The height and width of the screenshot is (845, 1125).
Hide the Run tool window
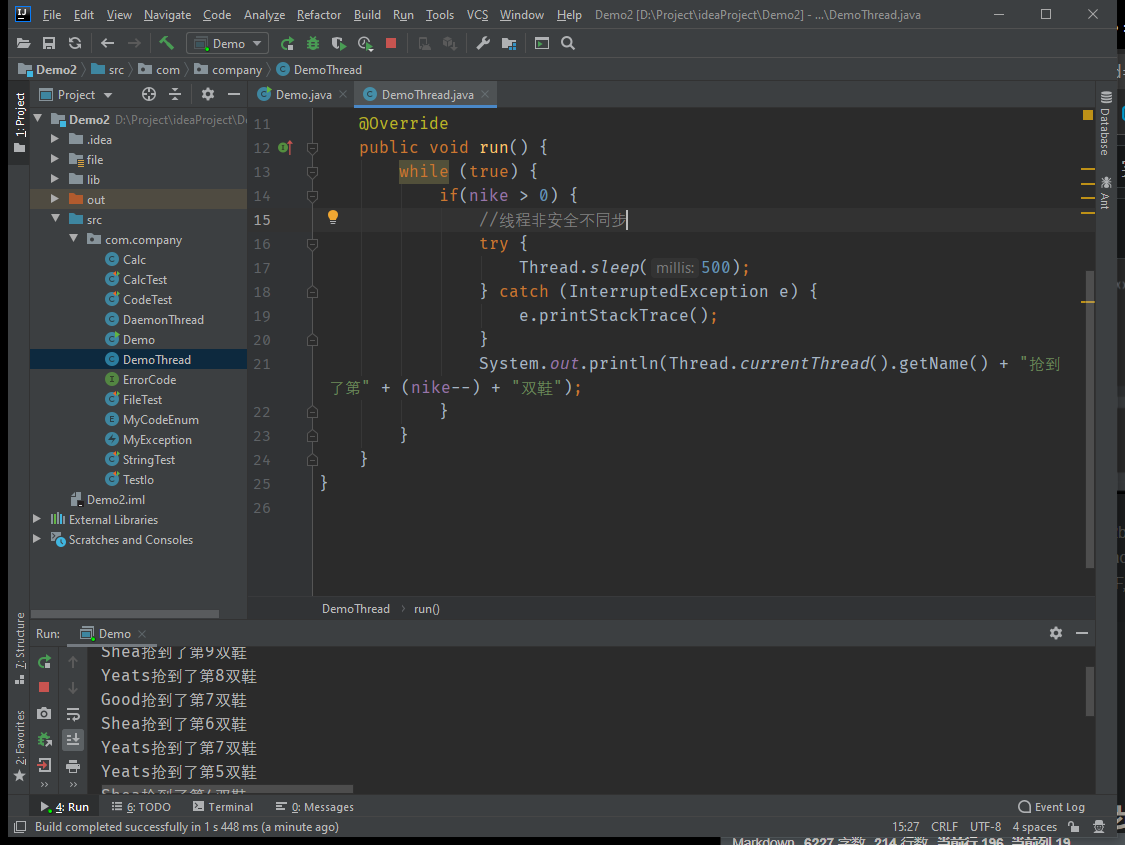1082,633
